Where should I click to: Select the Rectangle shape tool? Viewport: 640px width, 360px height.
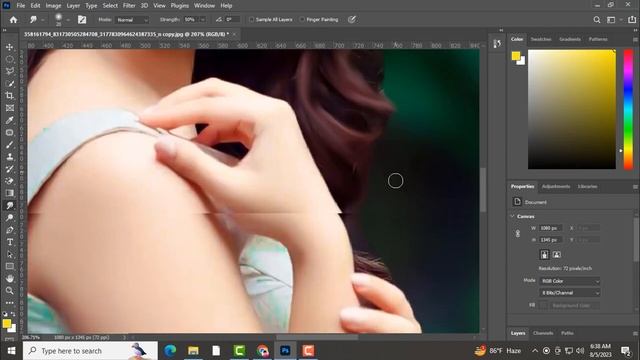(x=9, y=266)
